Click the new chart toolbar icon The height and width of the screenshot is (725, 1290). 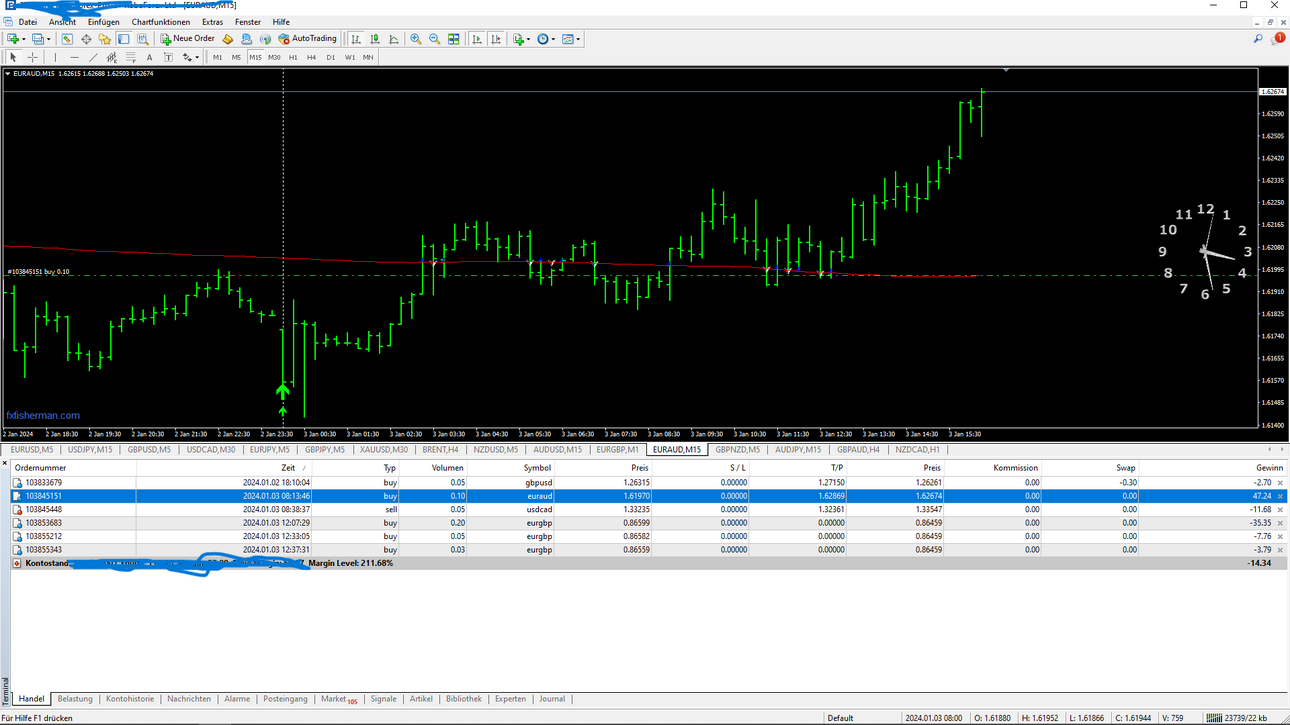13,39
